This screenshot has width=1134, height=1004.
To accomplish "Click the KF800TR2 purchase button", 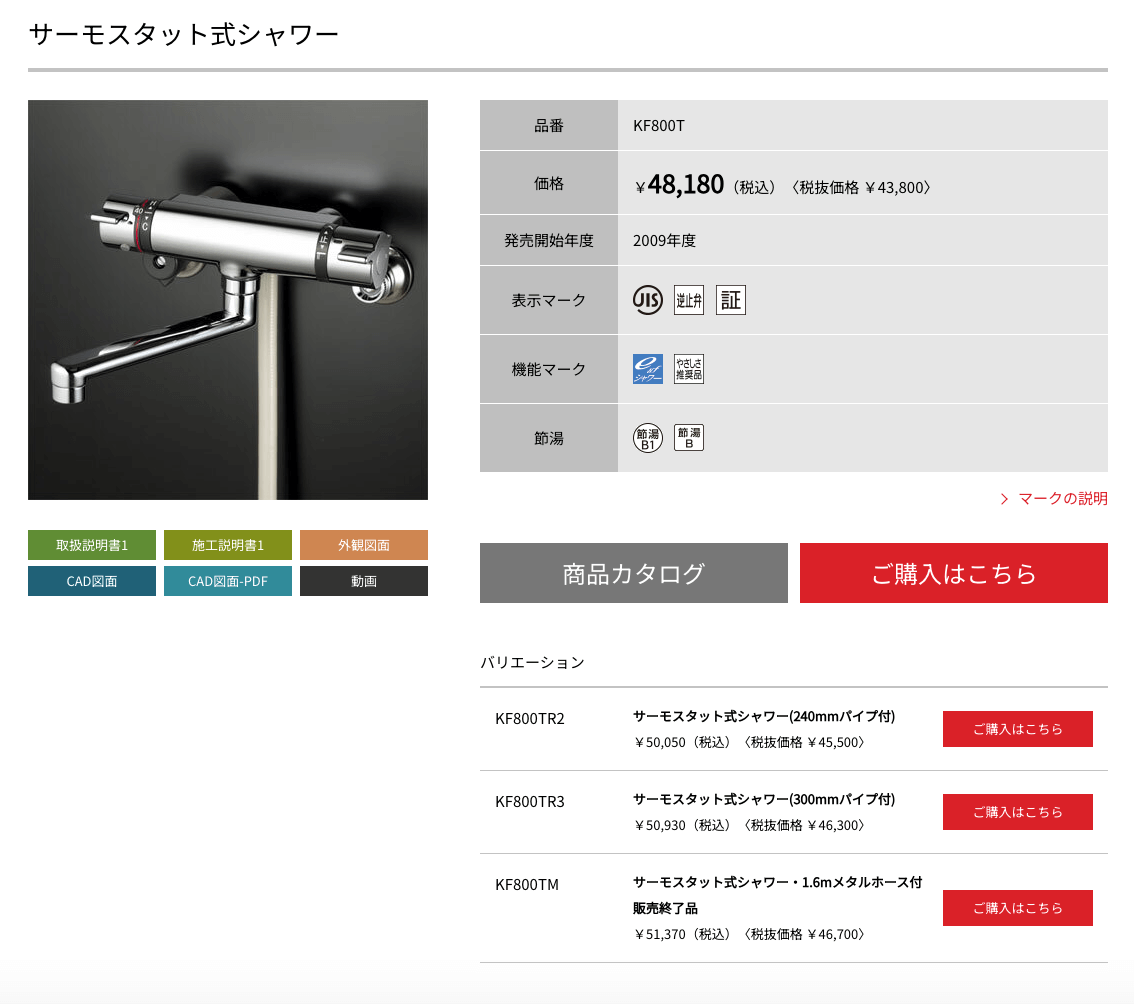I will (x=1018, y=729).
